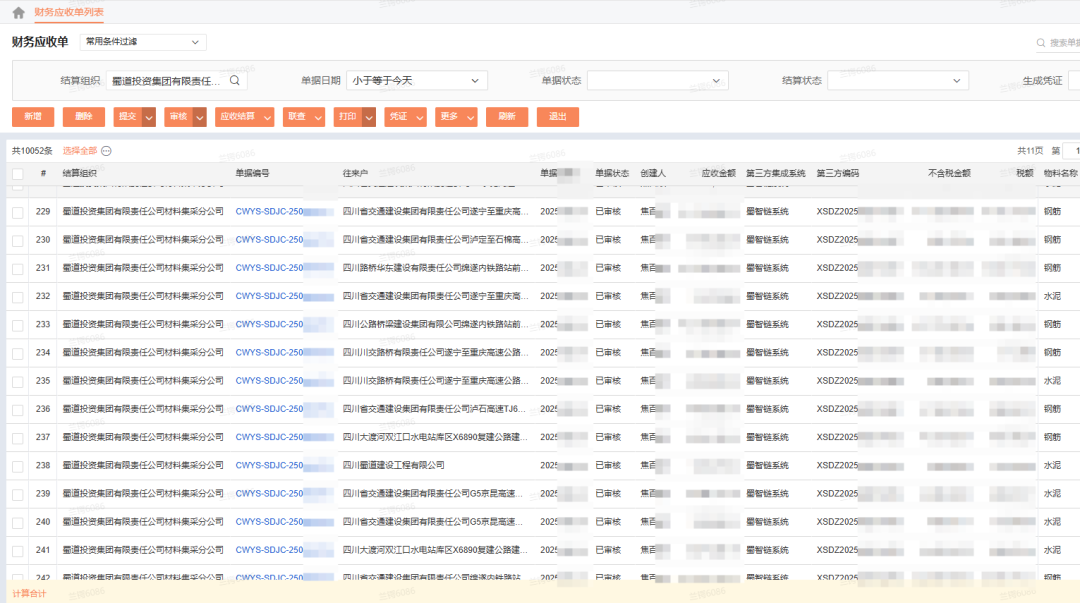
Task: Expand the 审核 button arrow
Action: pyautogui.click(x=200, y=117)
